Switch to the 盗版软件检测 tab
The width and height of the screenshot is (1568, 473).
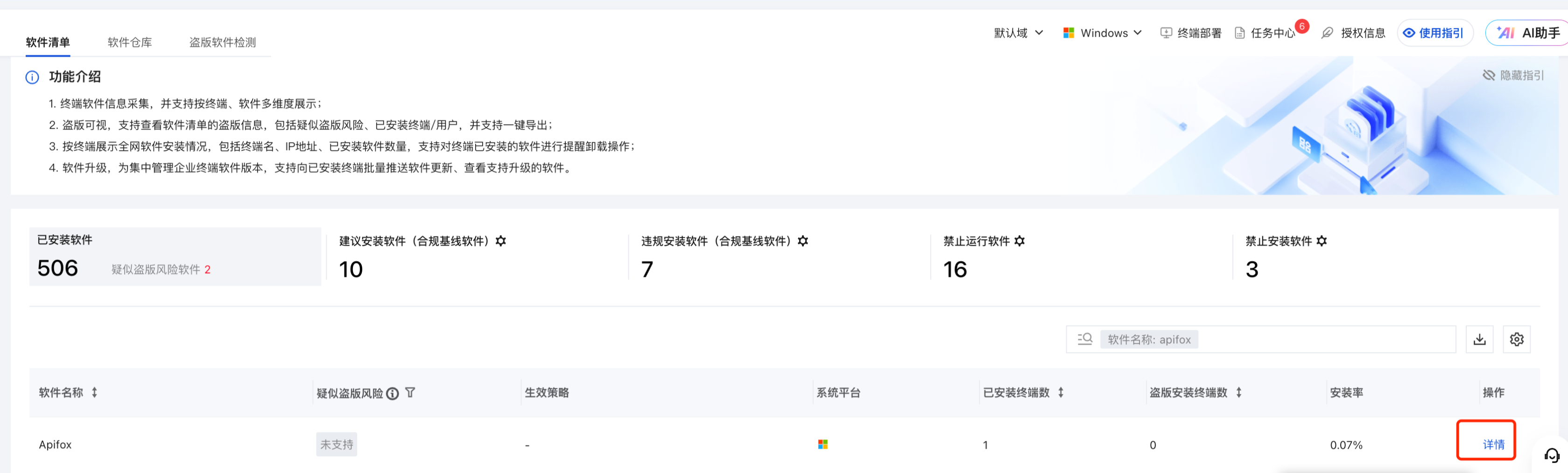pos(222,42)
